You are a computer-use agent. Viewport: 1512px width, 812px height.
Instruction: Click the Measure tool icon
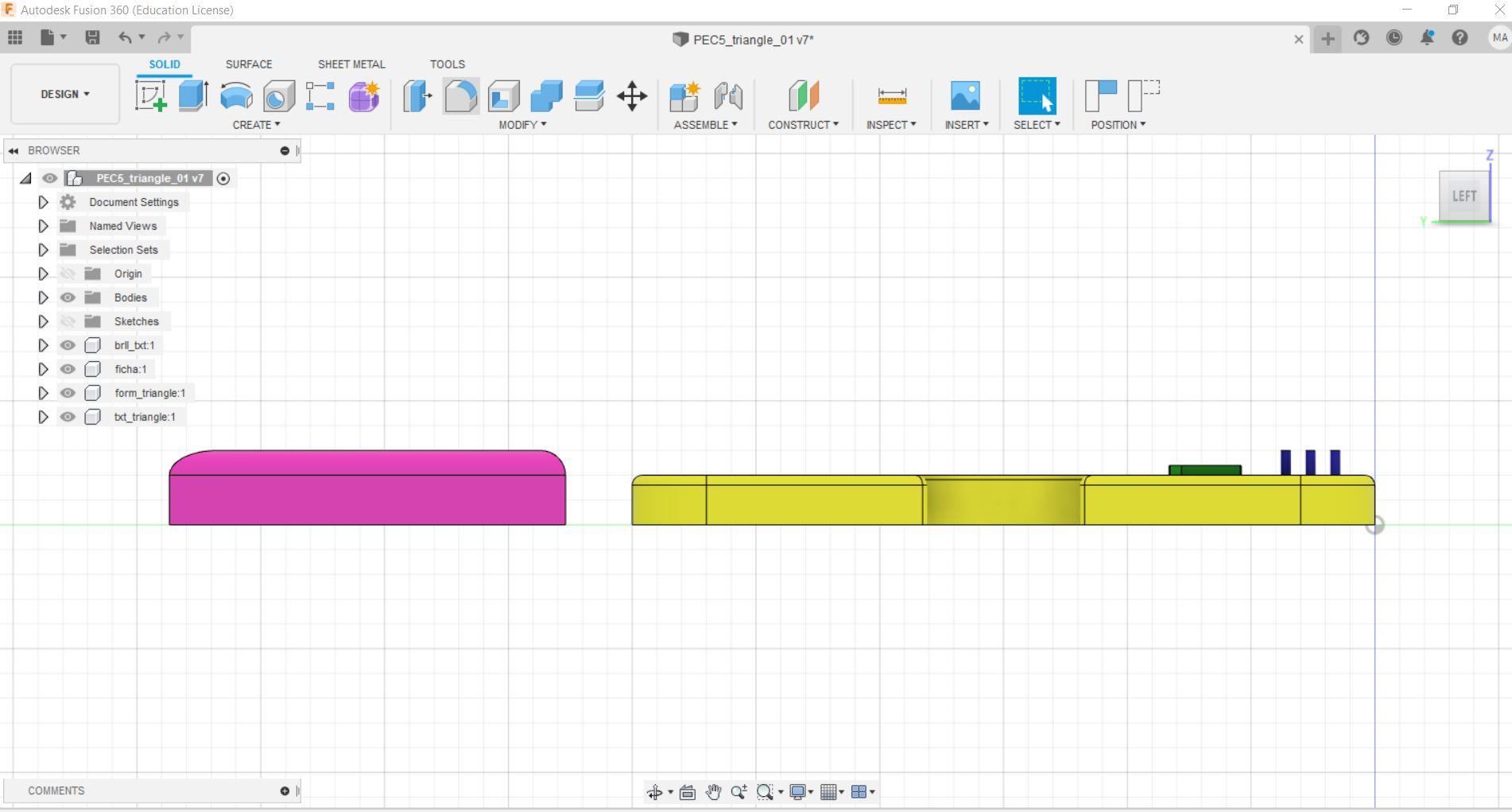891,96
